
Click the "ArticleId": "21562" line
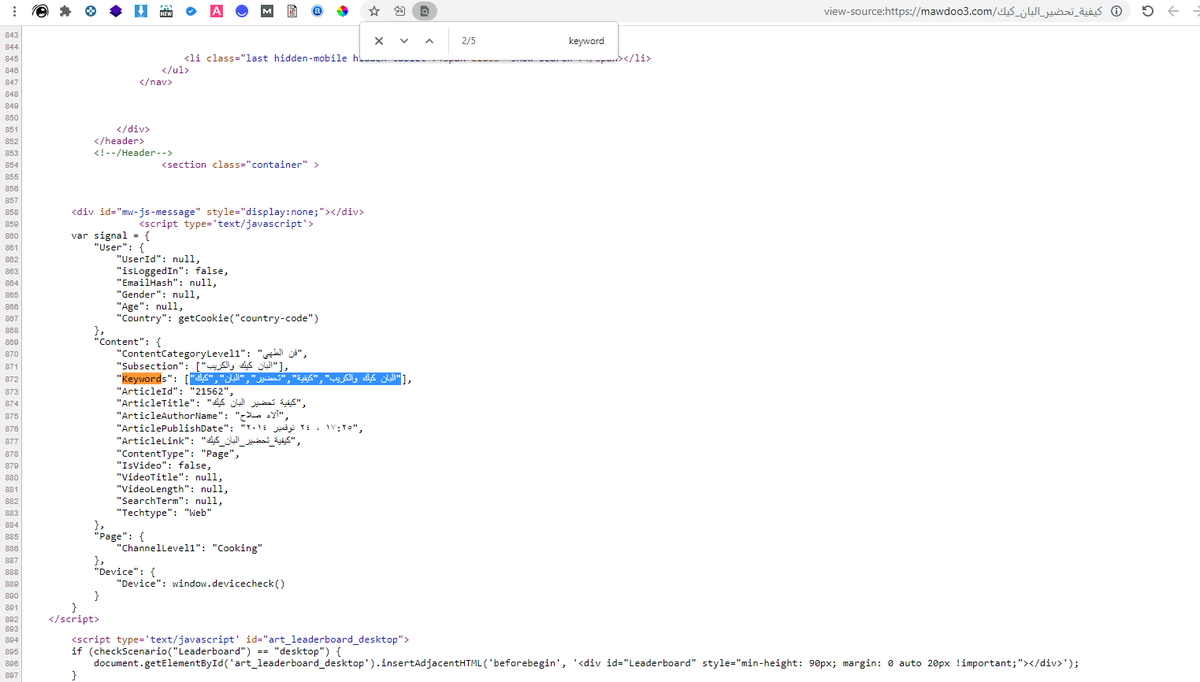(x=175, y=391)
